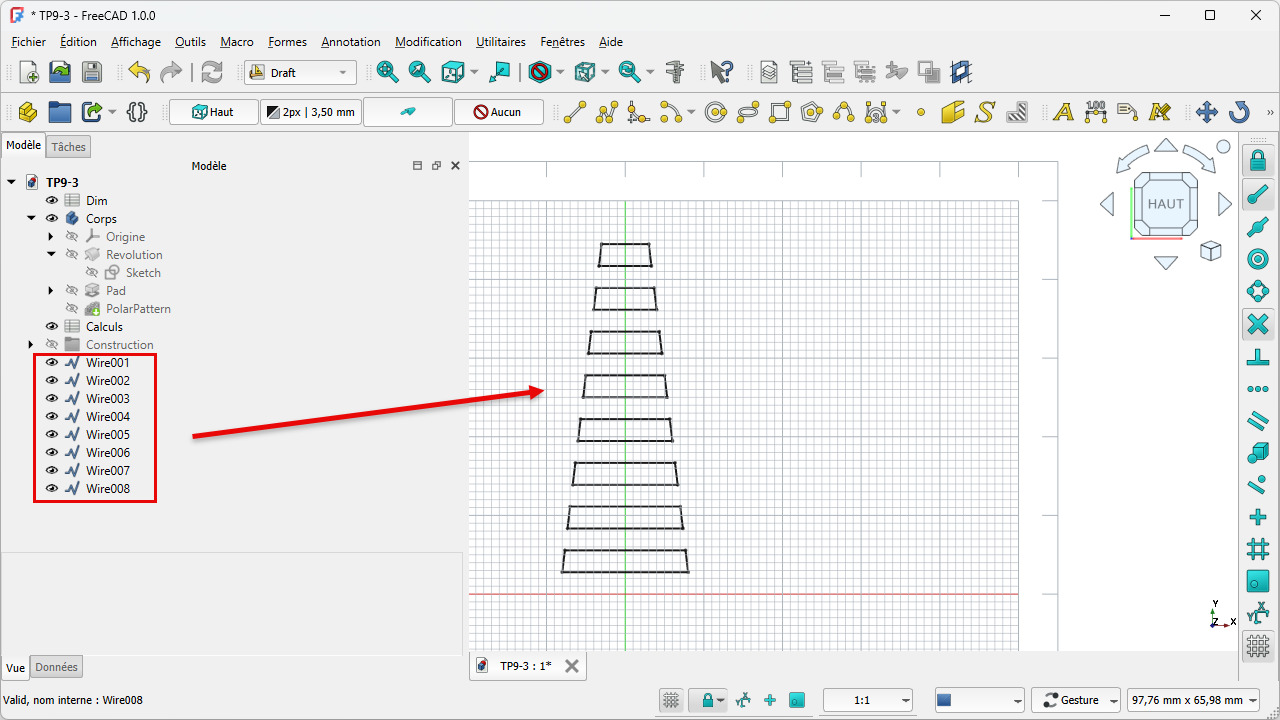The height and width of the screenshot is (720, 1280).
Task: Toggle the snap lock in right toolbar
Action: (x=1258, y=160)
